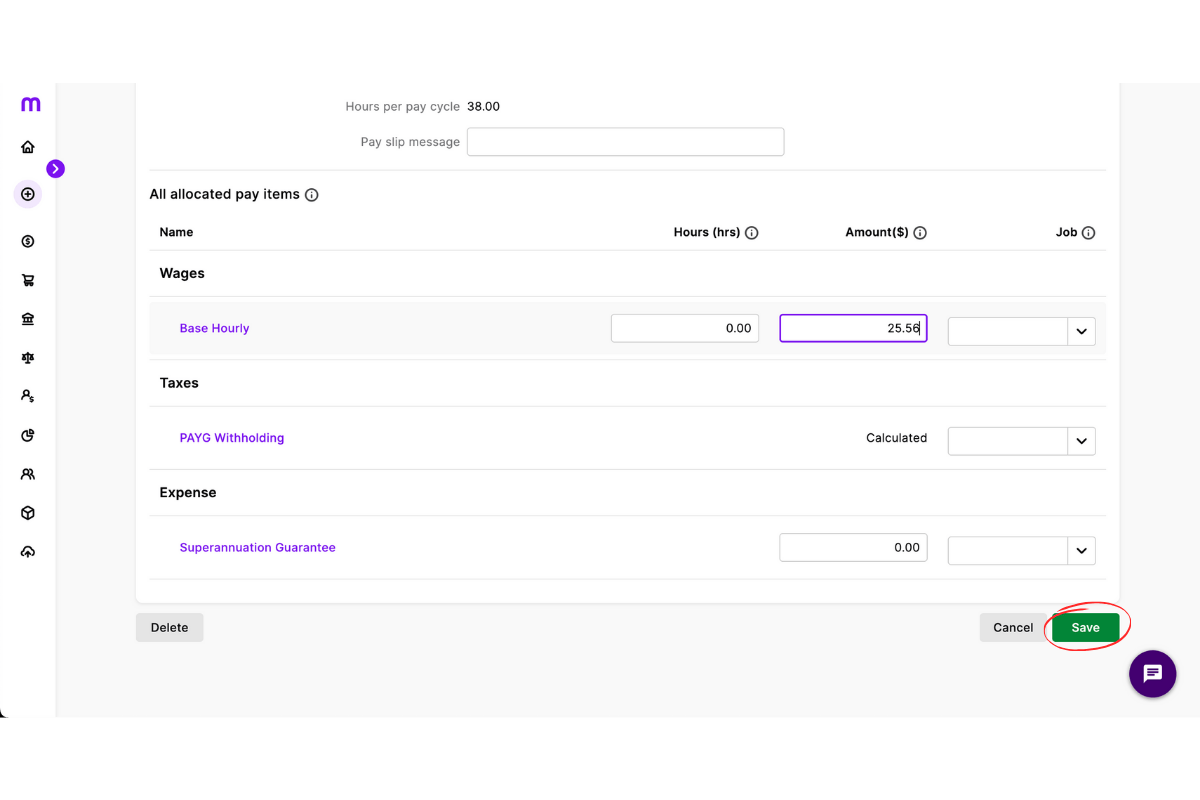Click the Purchases shopping cart icon

28,280
